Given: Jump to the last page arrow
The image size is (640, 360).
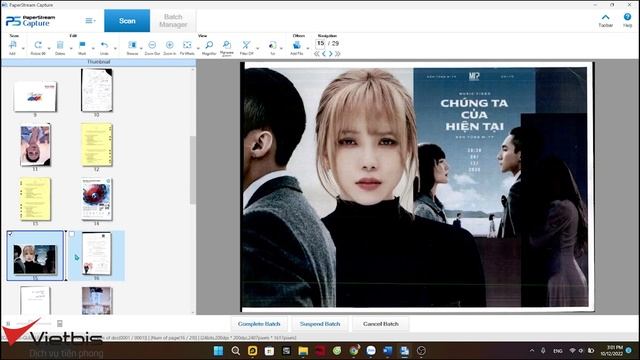Looking at the screenshot, I should [x=338, y=54].
